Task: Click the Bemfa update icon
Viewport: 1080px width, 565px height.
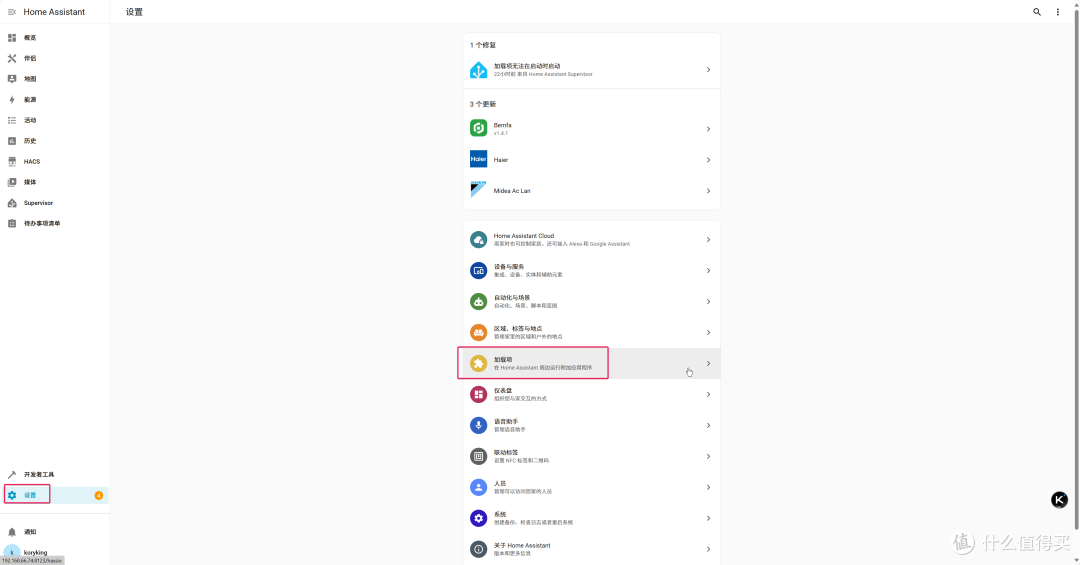Action: [x=478, y=128]
